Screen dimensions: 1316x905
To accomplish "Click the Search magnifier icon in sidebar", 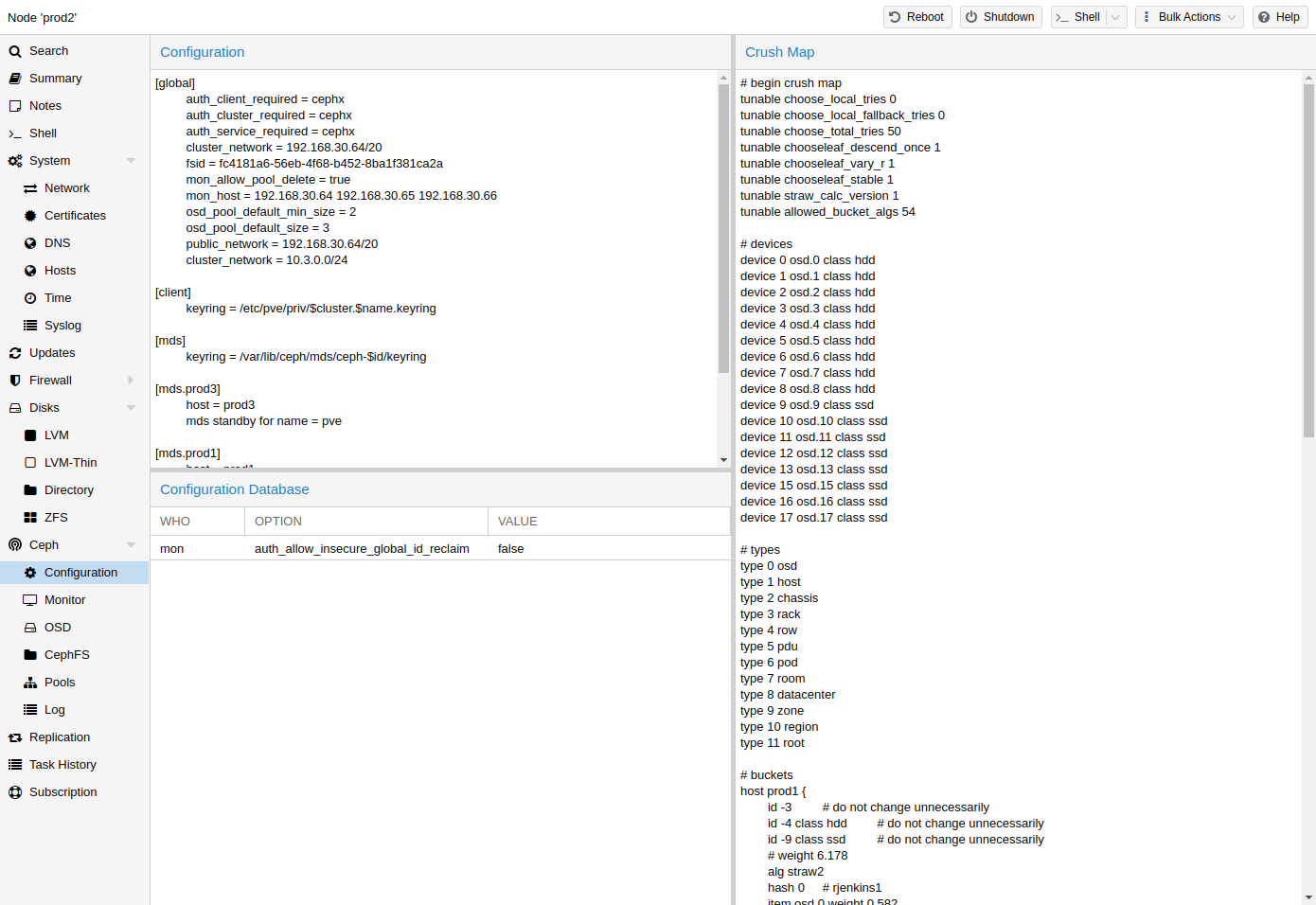I will click(15, 51).
